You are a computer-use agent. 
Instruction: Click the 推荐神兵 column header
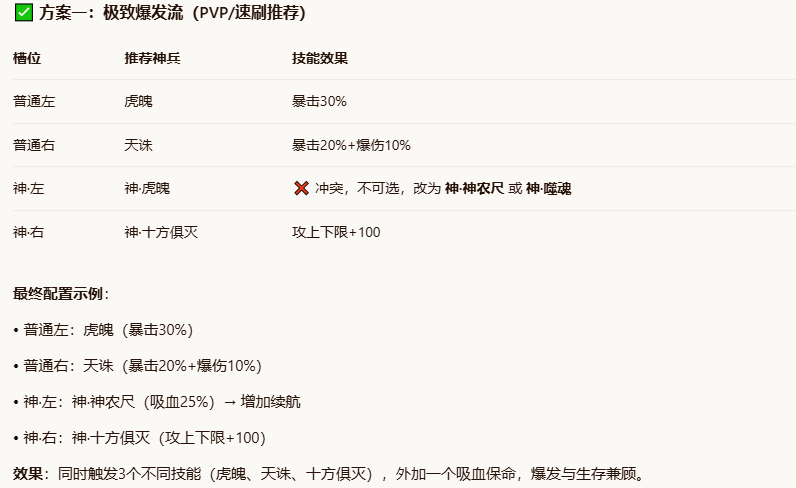point(152,58)
